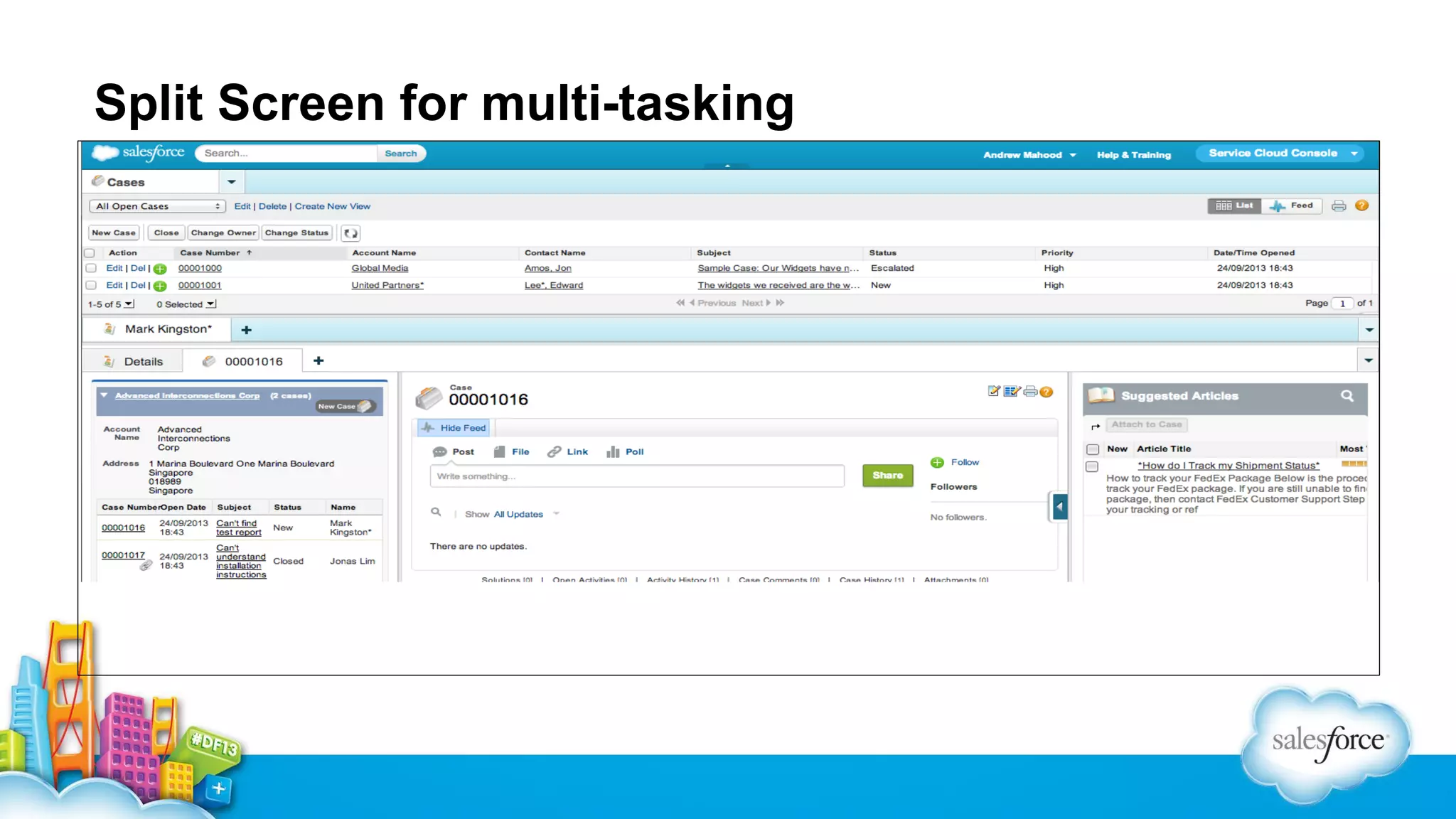Image resolution: width=1456 pixels, height=819 pixels.
Task: Select the Mark Kingston primary tab
Action: (158, 329)
